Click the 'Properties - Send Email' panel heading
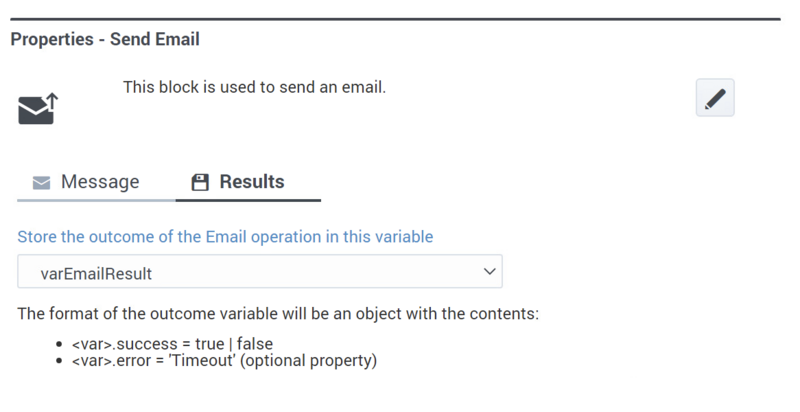 pos(105,39)
